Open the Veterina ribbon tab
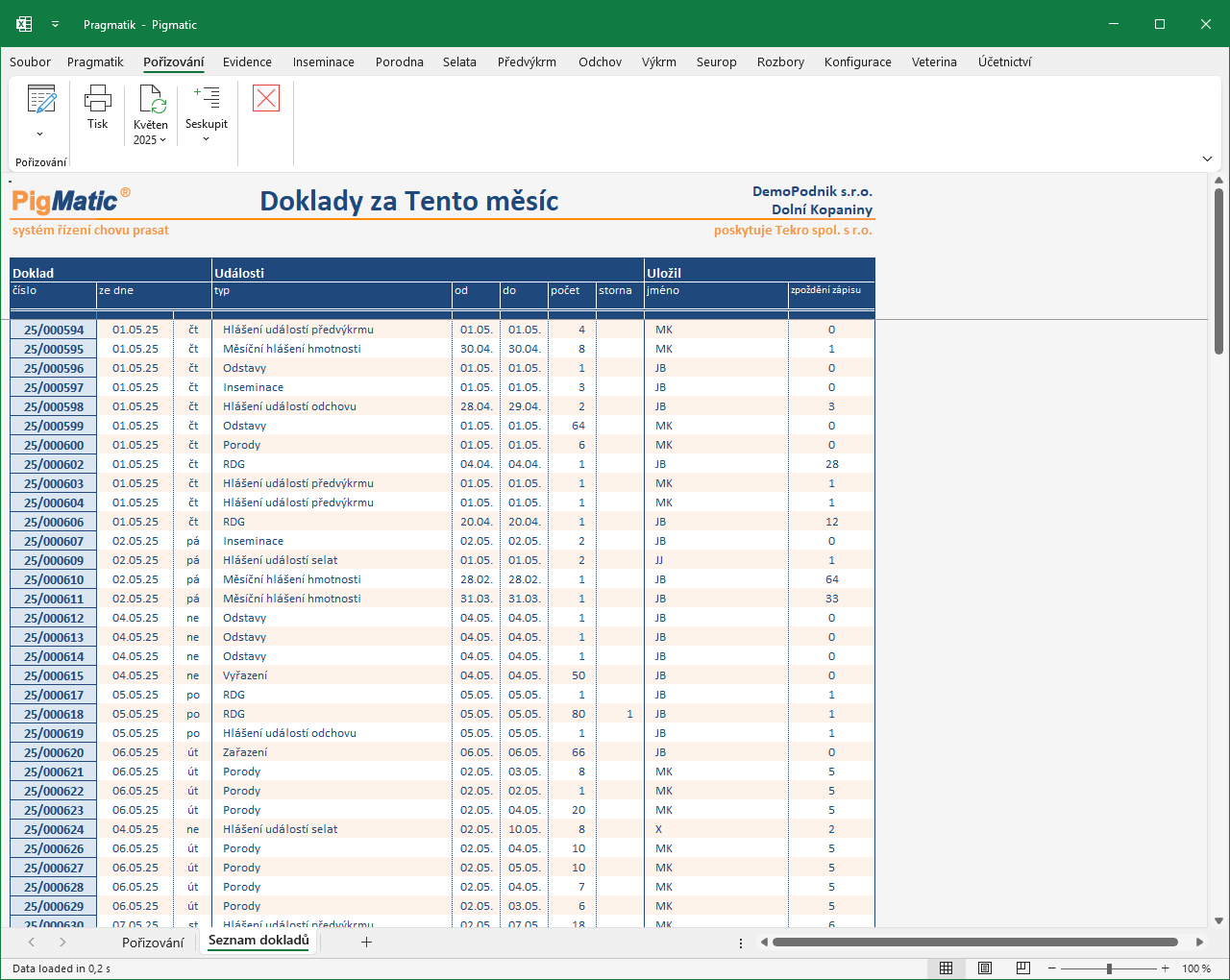The width and height of the screenshot is (1230, 980). [934, 62]
